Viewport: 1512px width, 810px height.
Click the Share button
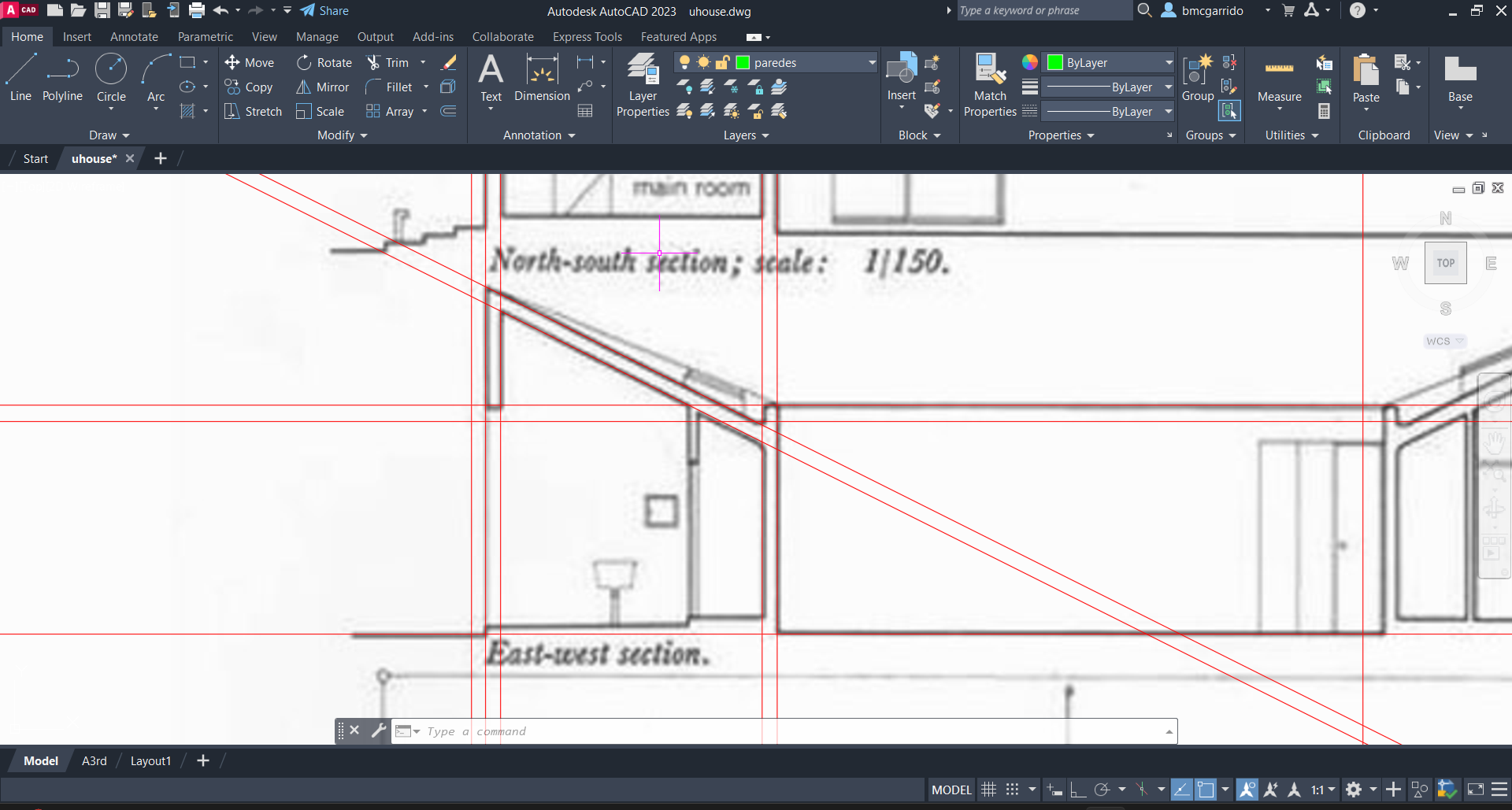[x=324, y=11]
